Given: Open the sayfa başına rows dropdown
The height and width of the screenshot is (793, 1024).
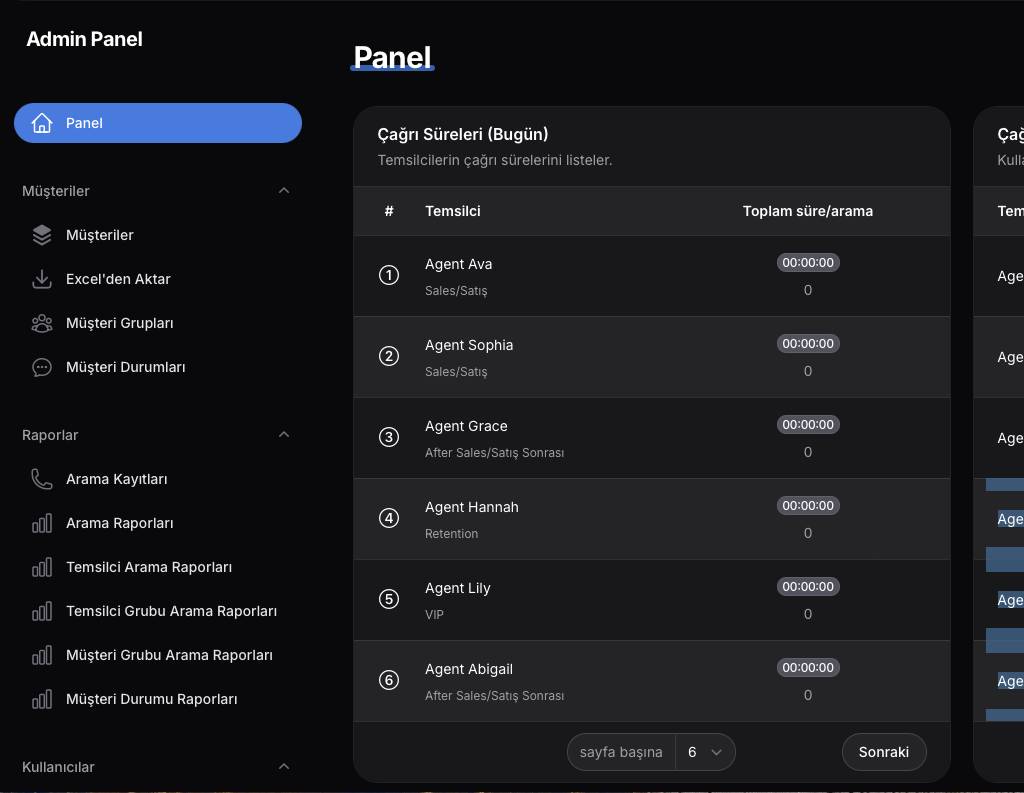Looking at the screenshot, I should point(705,752).
